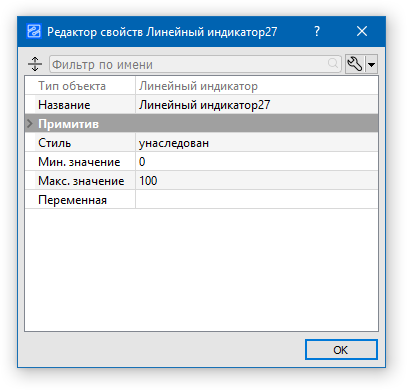
Task: Click the 'Линейный индикатор' object type value
Action: pos(198,86)
